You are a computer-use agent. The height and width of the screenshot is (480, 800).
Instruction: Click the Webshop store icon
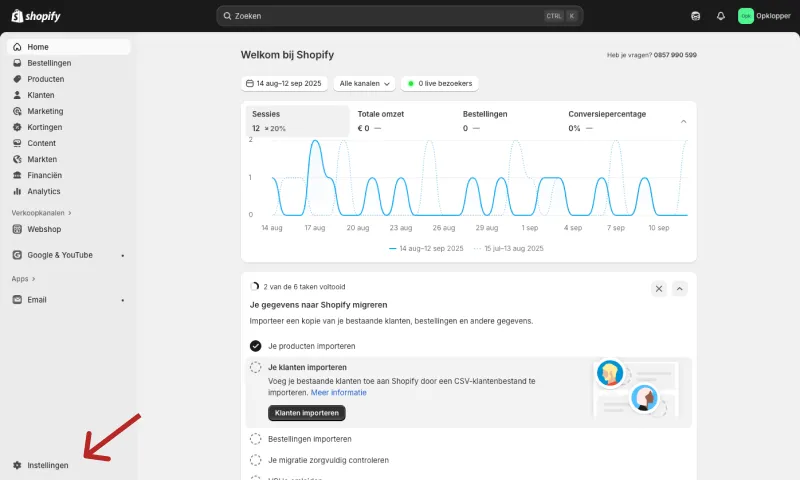click(17, 229)
